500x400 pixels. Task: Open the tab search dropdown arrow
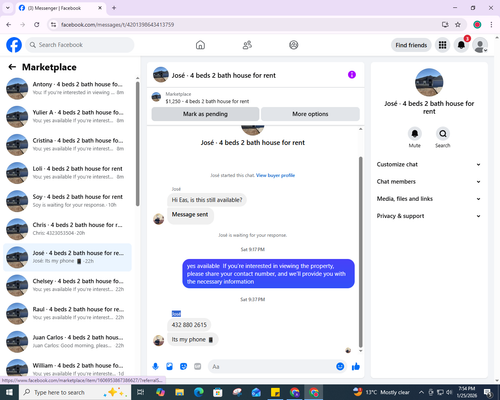coord(8,8)
